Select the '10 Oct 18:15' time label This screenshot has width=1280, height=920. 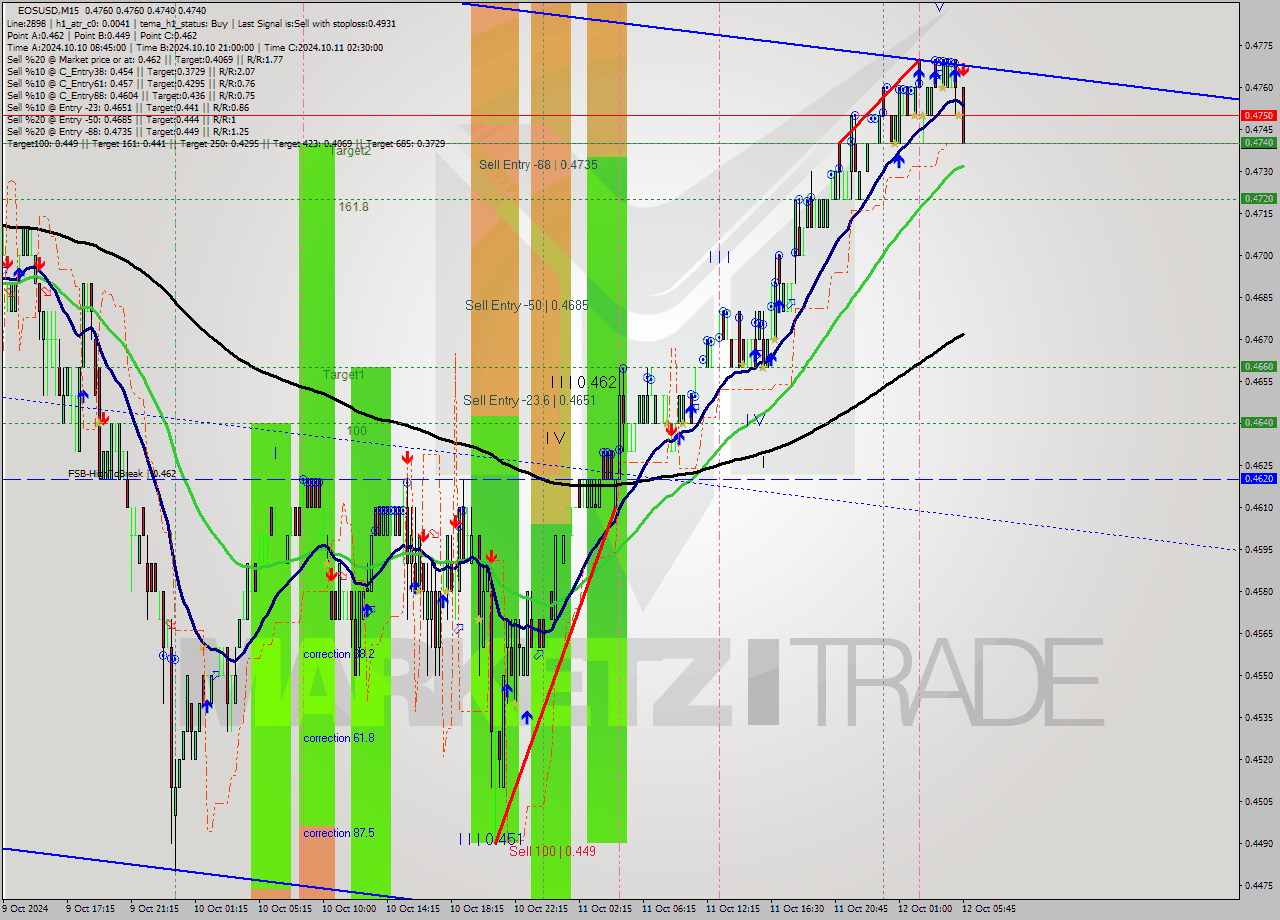(476, 909)
